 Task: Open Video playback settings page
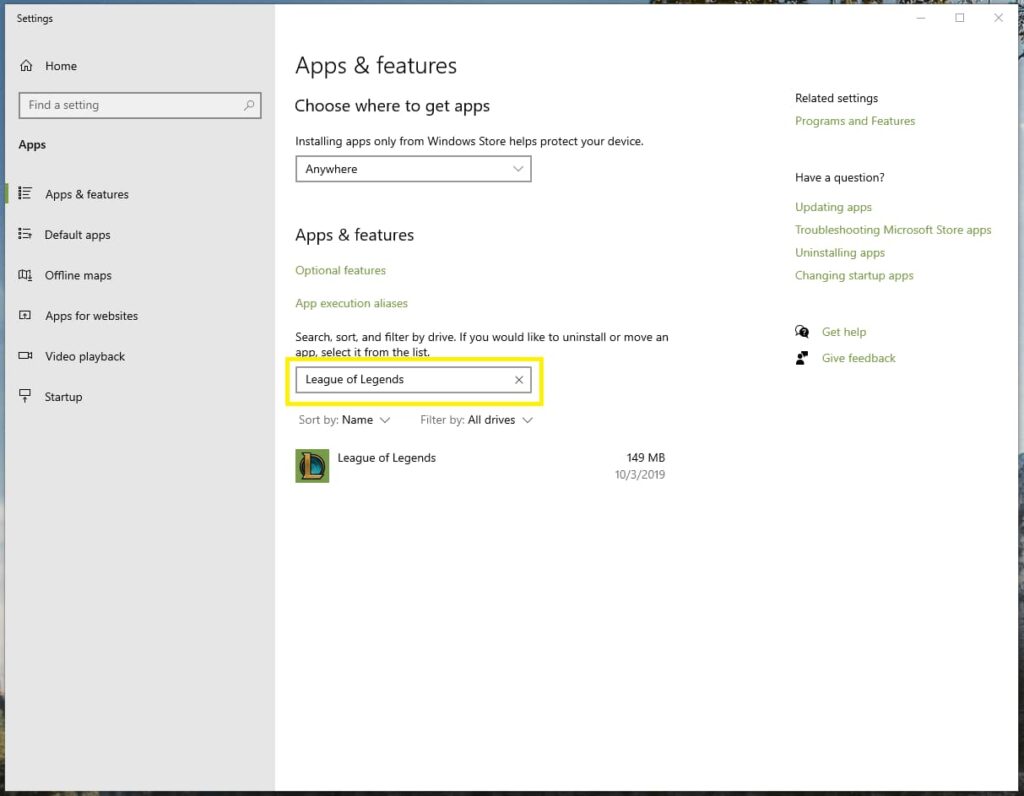click(85, 357)
